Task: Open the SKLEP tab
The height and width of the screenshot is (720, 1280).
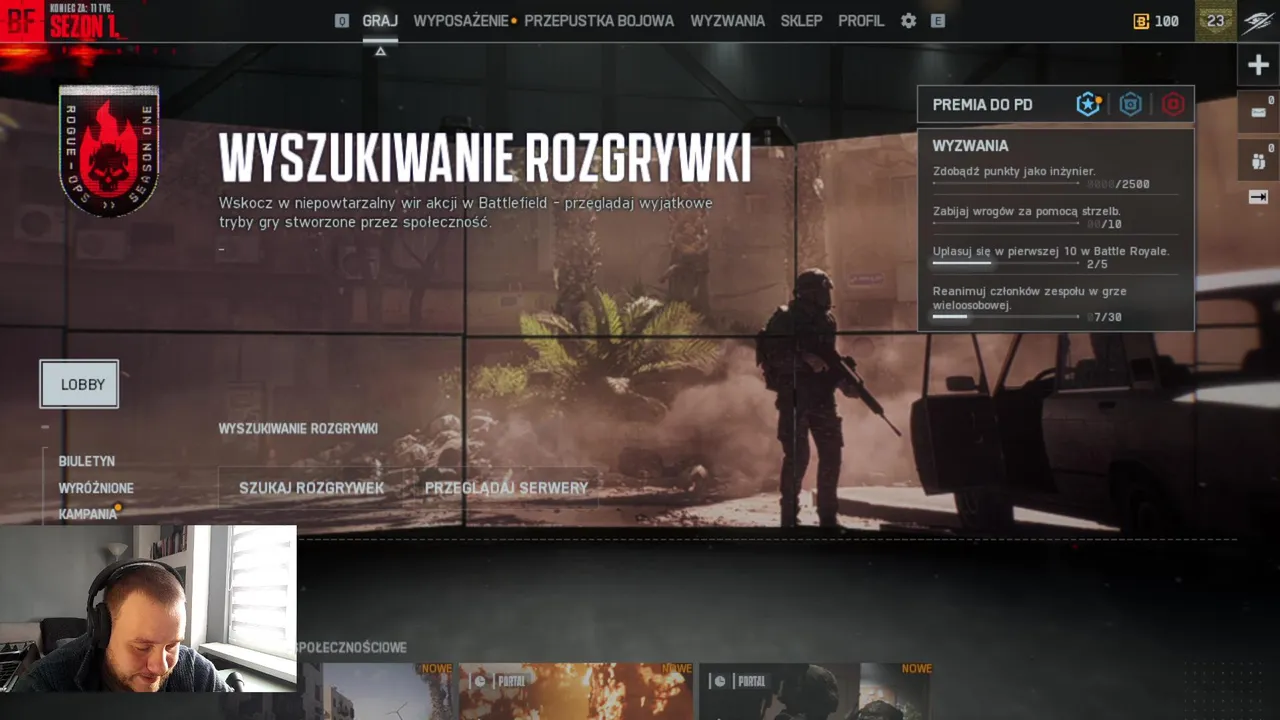Action: (x=801, y=21)
